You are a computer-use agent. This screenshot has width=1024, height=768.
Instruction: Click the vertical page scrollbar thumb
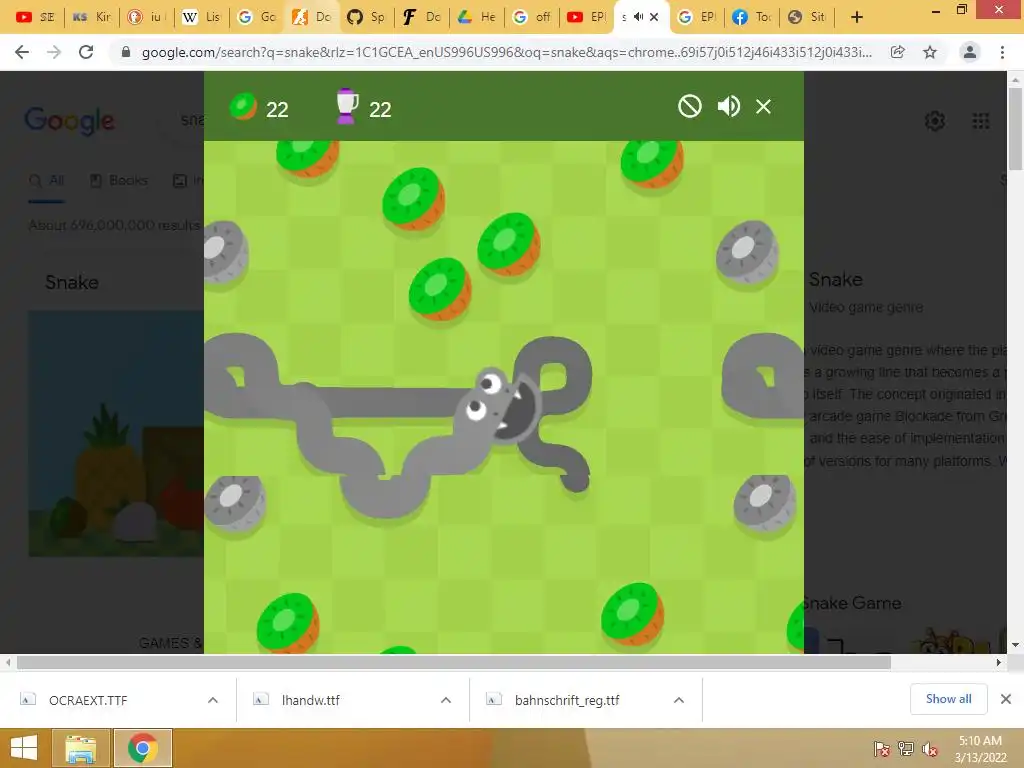pos(1015,129)
